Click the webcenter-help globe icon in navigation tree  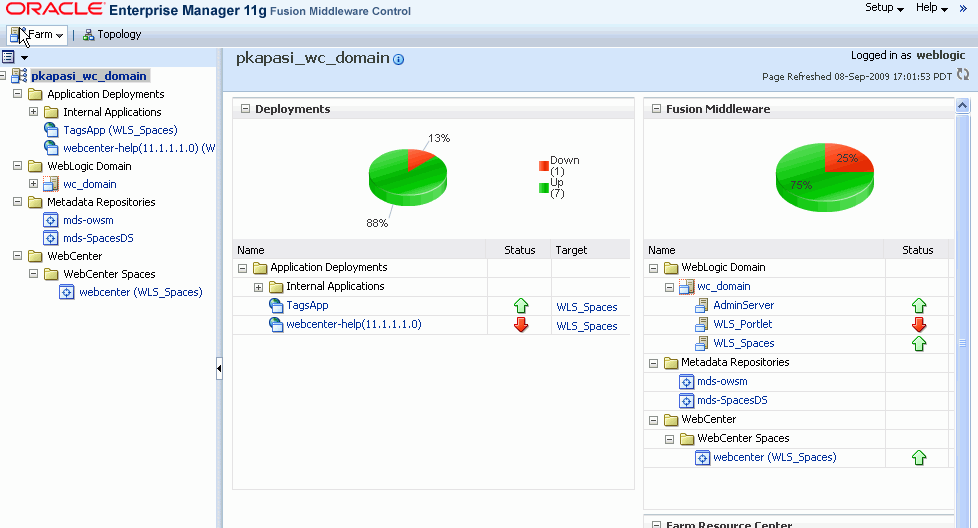click(x=51, y=148)
